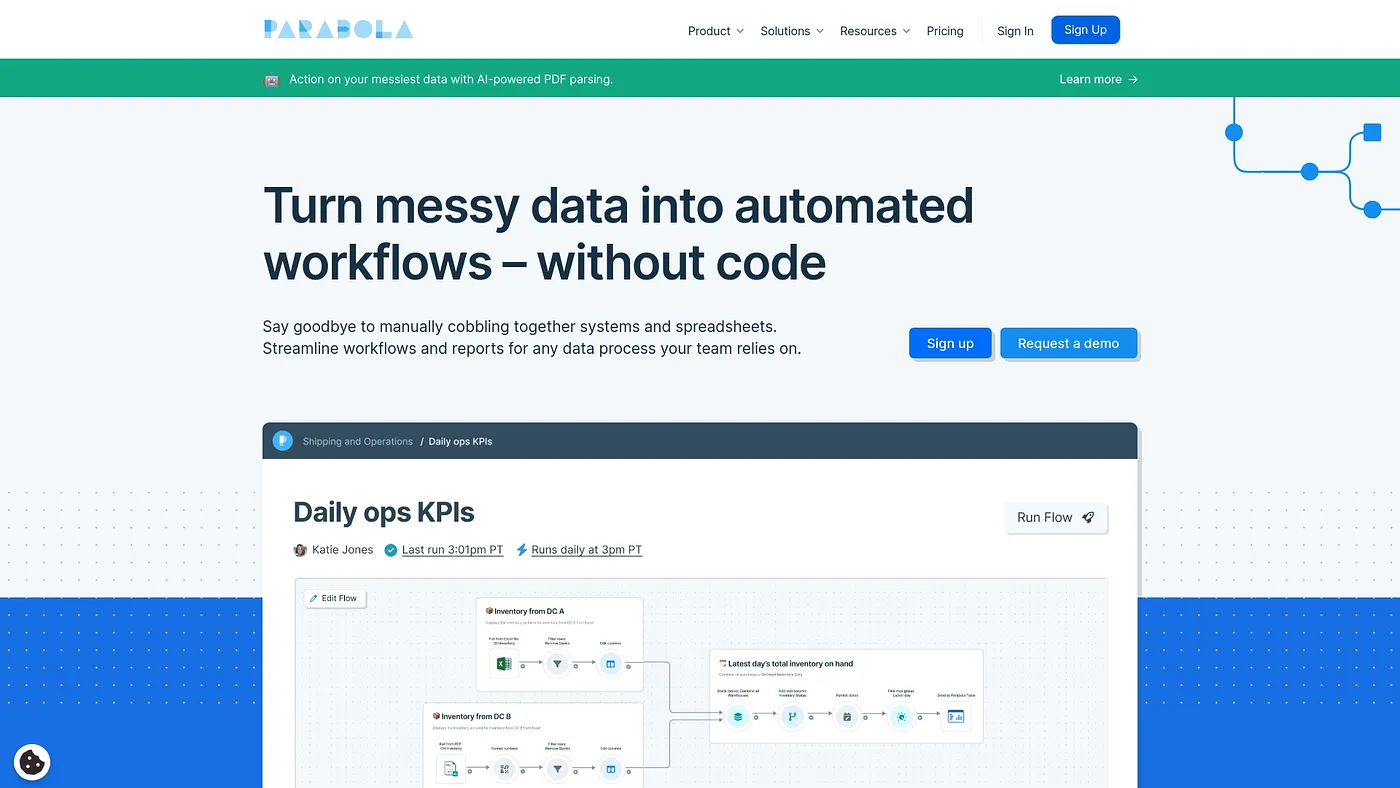Image resolution: width=1400 pixels, height=788 pixels.
Task: Click Sign In in the navigation
Action: click(1015, 31)
